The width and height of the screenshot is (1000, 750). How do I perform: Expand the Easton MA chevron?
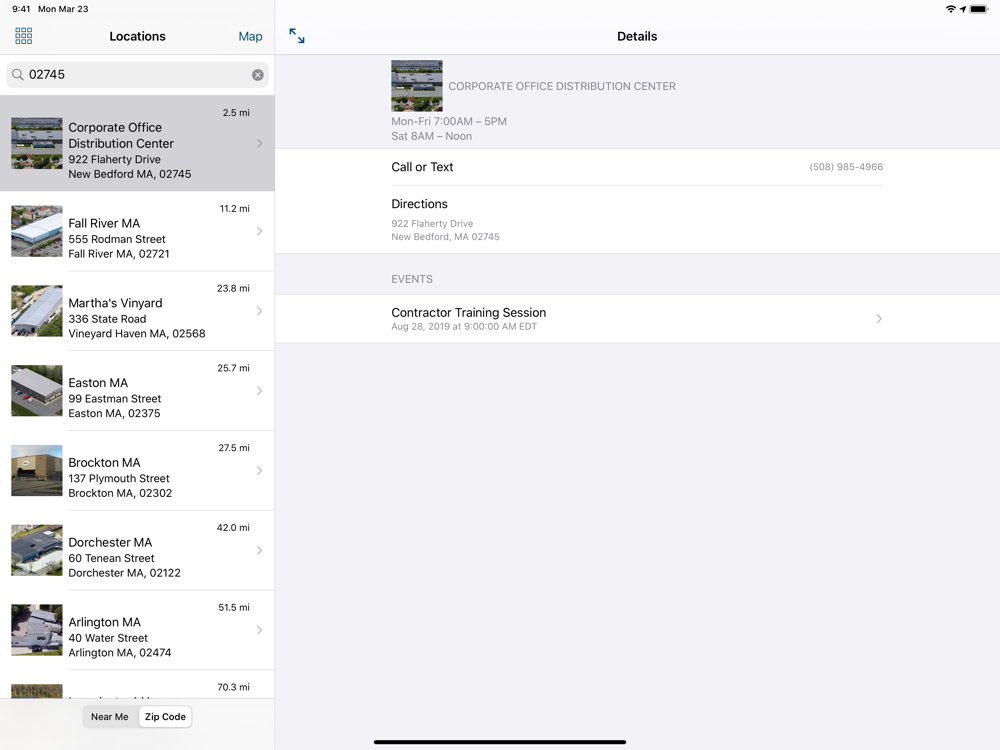[260, 390]
